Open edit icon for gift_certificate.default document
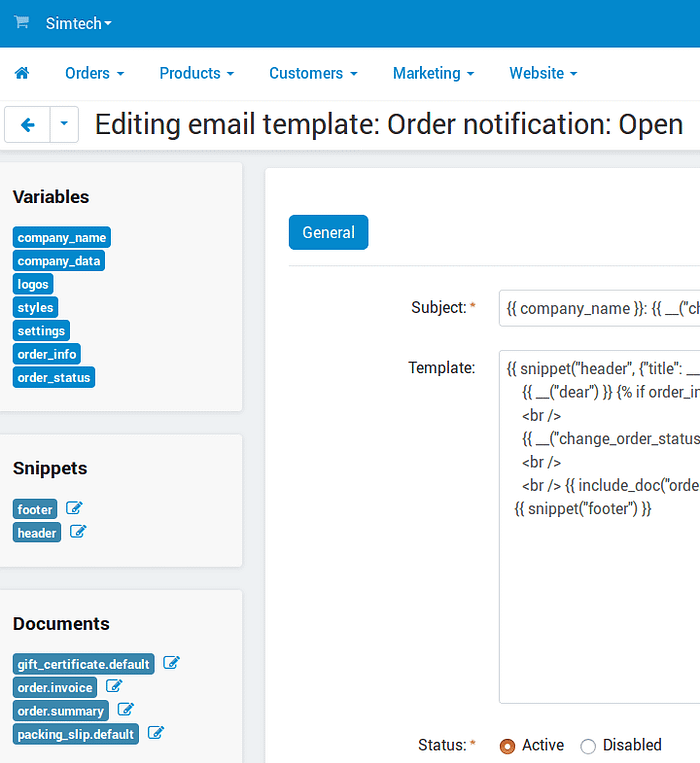This screenshot has width=700, height=763. [171, 663]
